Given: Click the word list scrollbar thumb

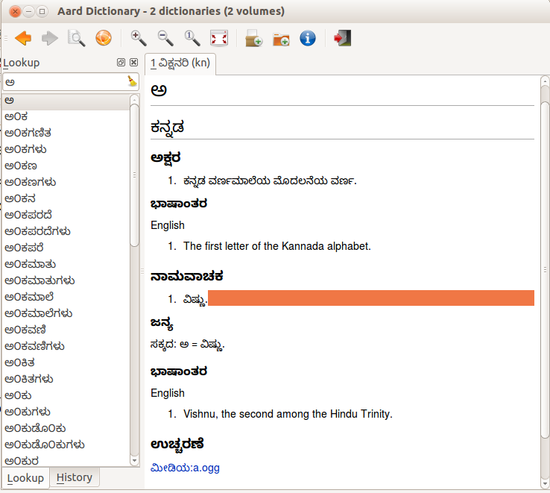Looking at the screenshot, I should 134,175.
